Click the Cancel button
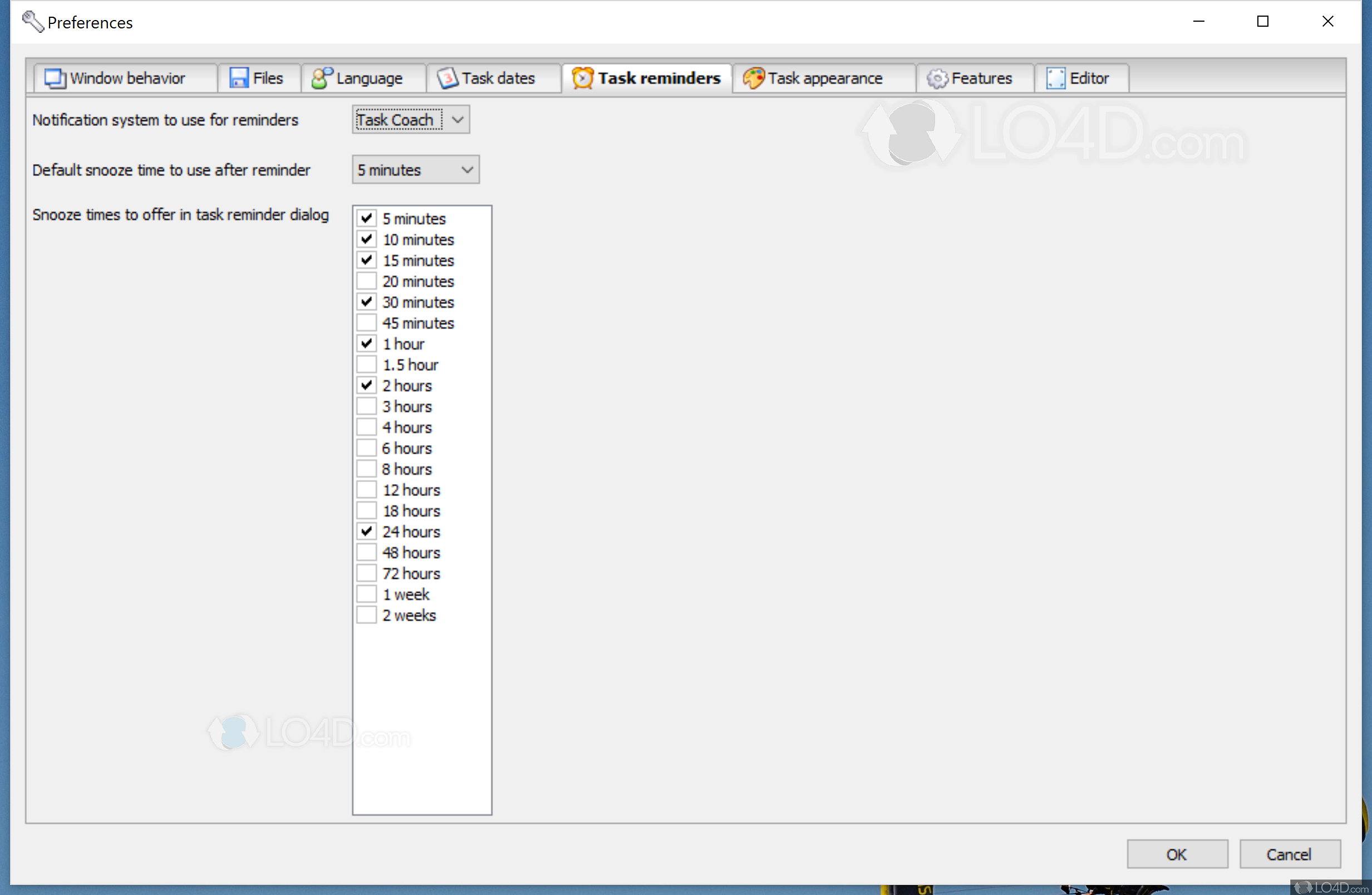The image size is (1372, 895). [x=1290, y=853]
